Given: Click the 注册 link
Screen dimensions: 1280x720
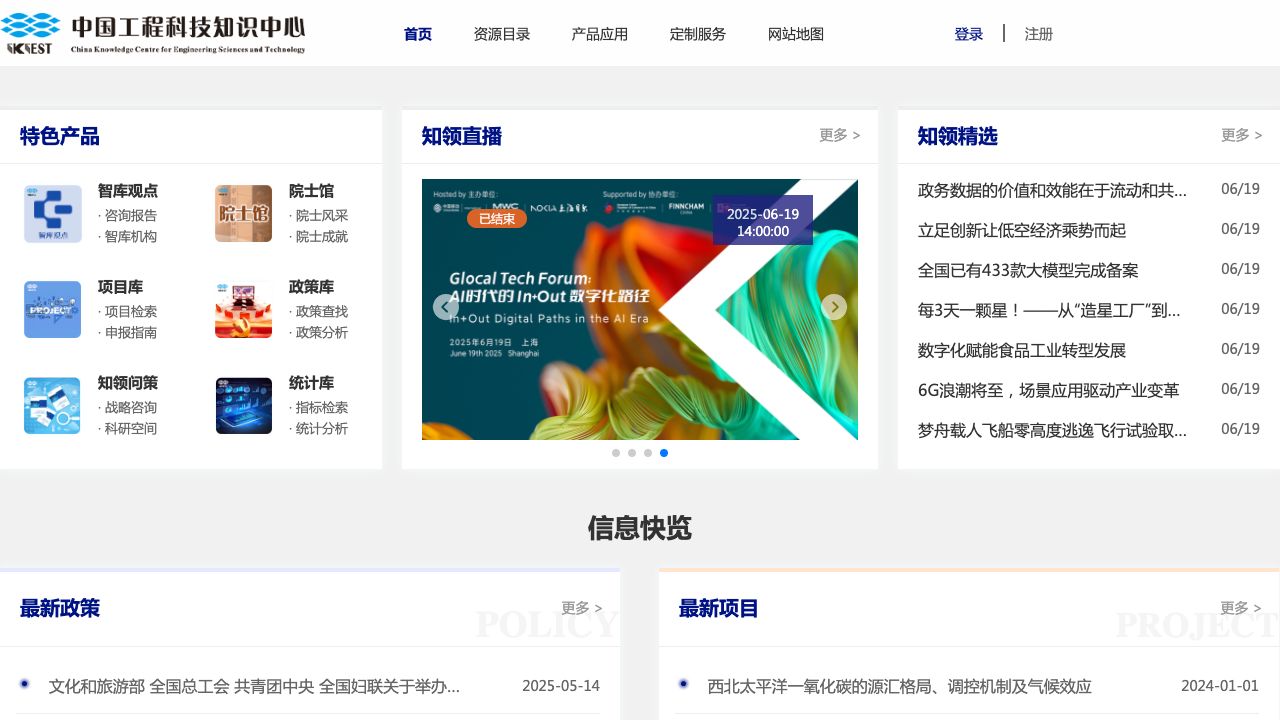Looking at the screenshot, I should (1039, 34).
